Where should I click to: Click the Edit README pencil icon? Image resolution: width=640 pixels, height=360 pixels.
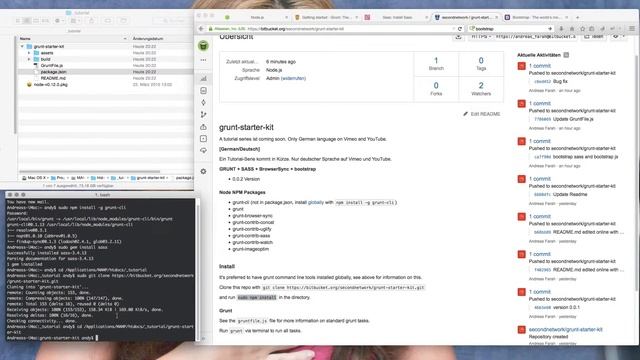[x=465, y=114]
